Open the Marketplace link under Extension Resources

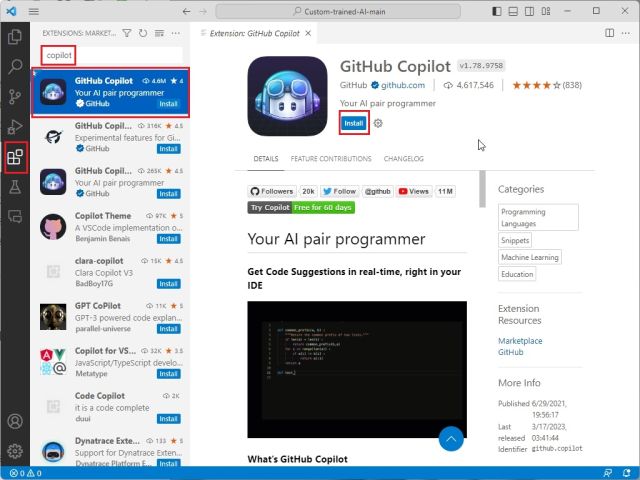click(520, 341)
